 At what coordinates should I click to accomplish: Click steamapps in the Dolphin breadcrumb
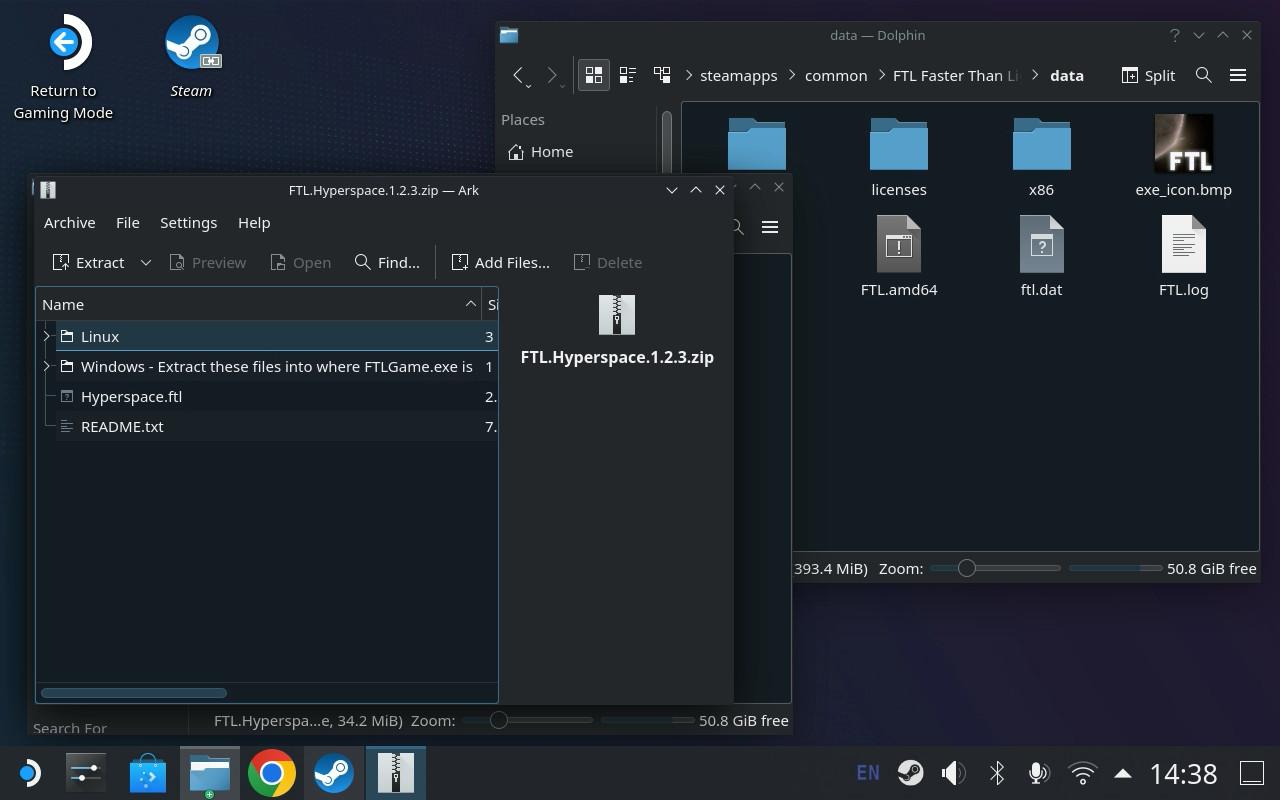[739, 75]
